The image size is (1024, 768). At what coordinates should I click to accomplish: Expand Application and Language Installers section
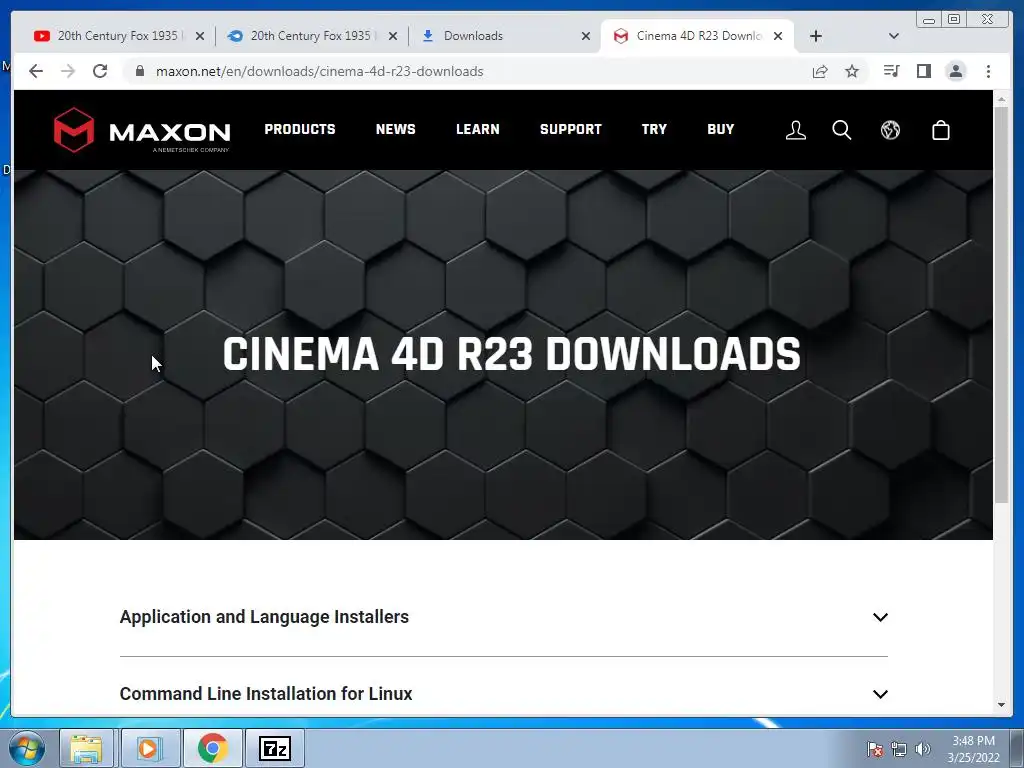pos(504,617)
